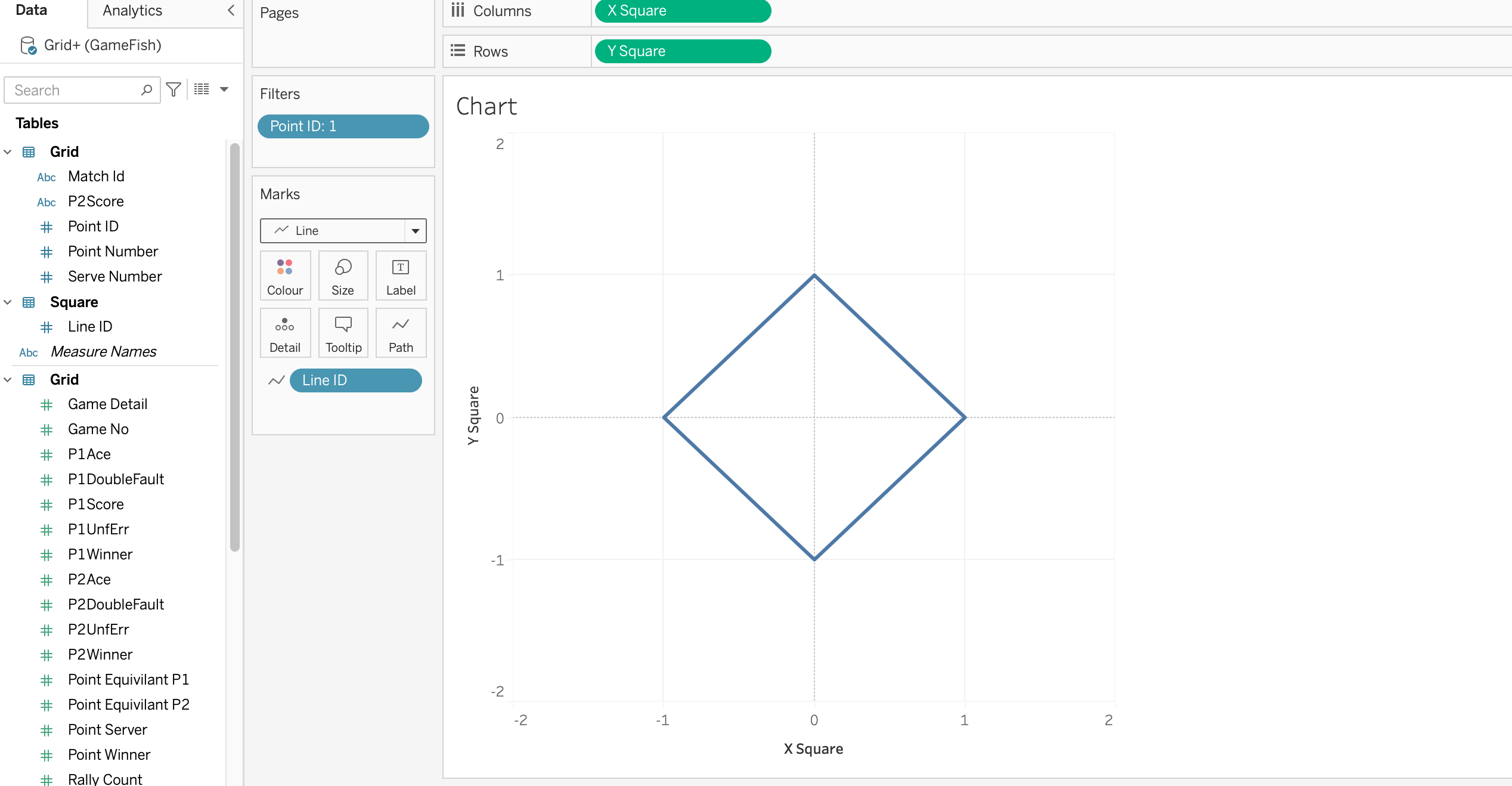Click the view as list icon
The height and width of the screenshot is (786, 1512).
point(202,89)
